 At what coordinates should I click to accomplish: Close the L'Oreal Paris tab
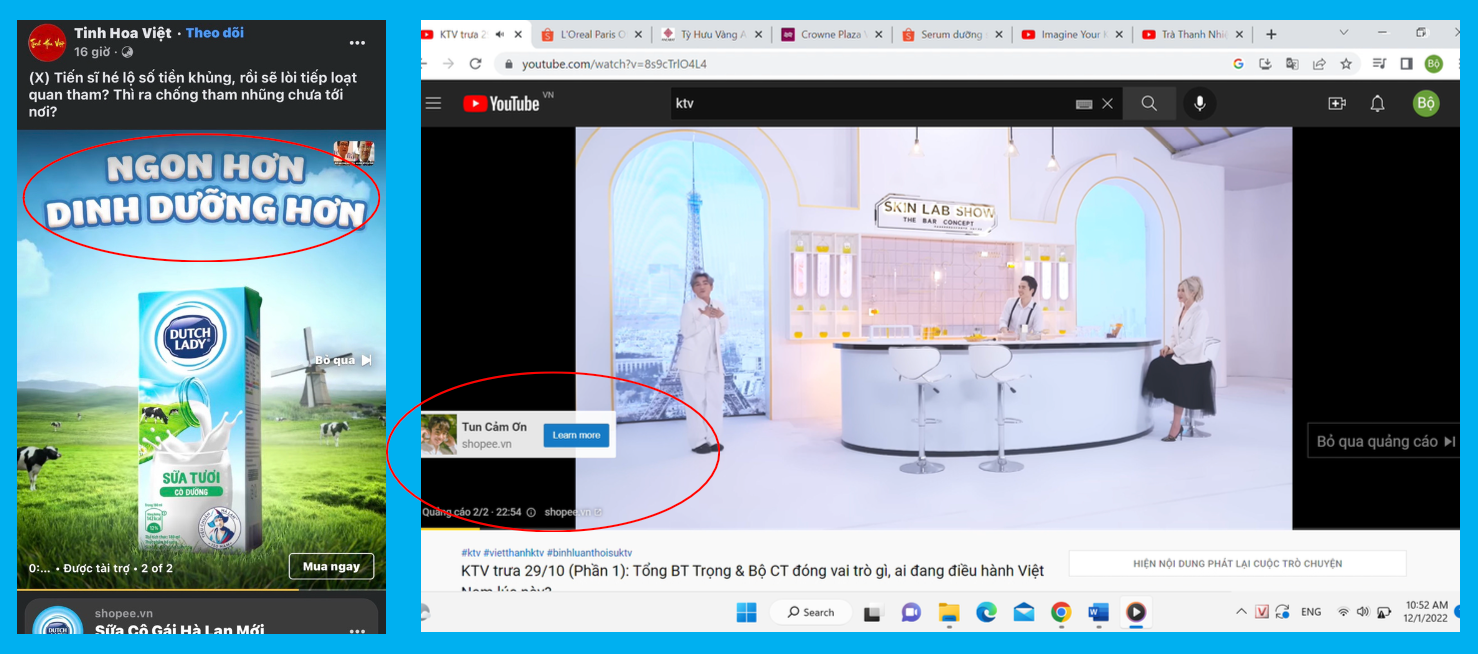tap(638, 34)
